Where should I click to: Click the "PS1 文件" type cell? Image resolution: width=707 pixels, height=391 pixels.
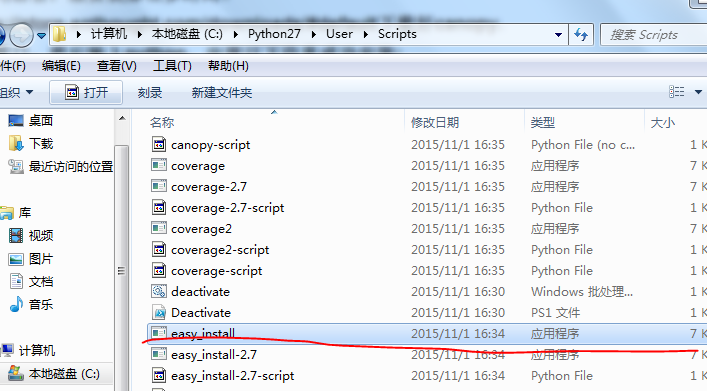556,313
